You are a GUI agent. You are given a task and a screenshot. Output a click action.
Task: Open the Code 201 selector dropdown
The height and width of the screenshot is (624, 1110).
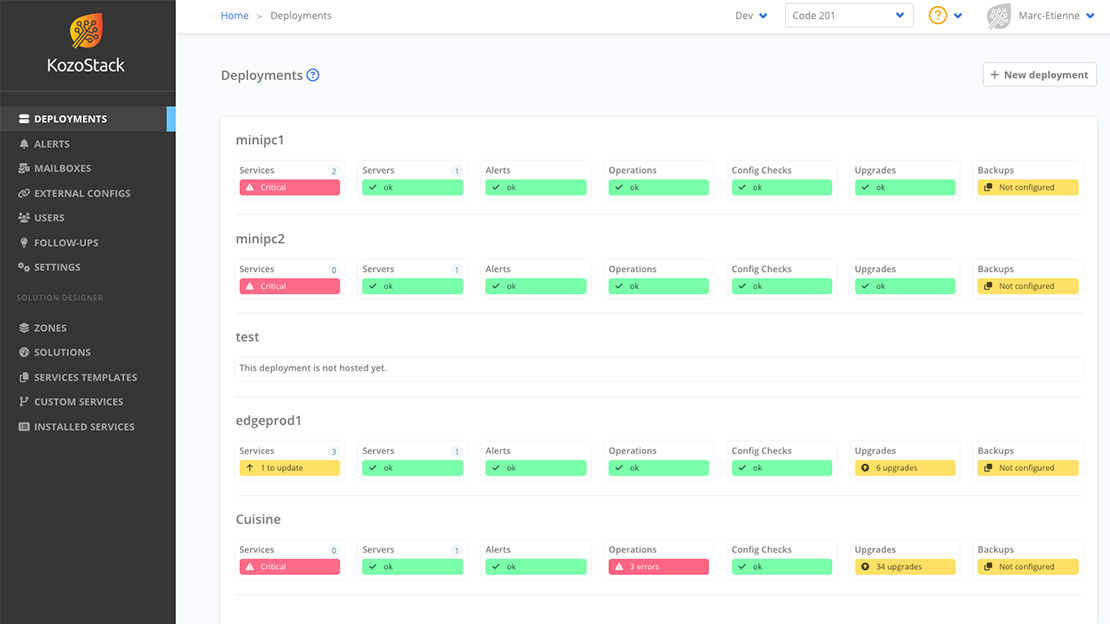pyautogui.click(x=849, y=15)
